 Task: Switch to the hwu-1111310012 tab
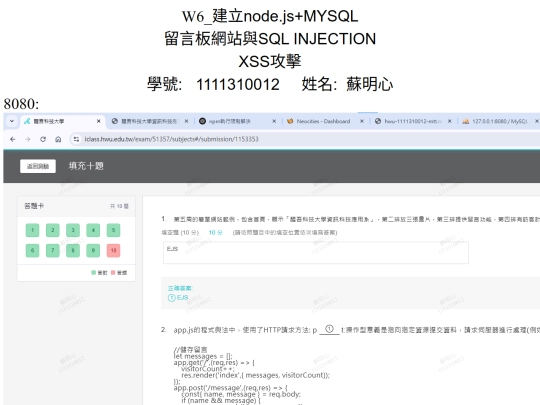(412, 121)
